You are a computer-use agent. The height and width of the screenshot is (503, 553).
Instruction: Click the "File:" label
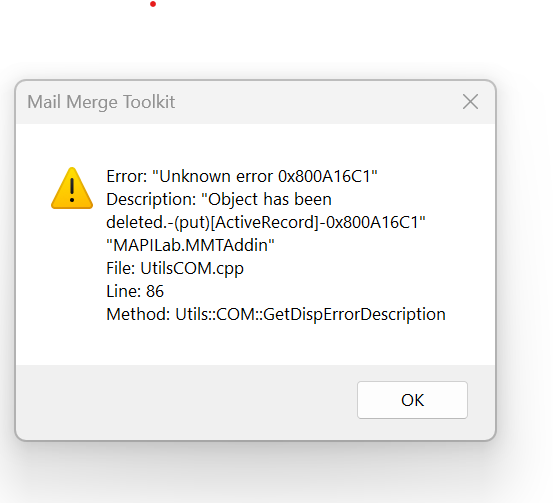121,268
